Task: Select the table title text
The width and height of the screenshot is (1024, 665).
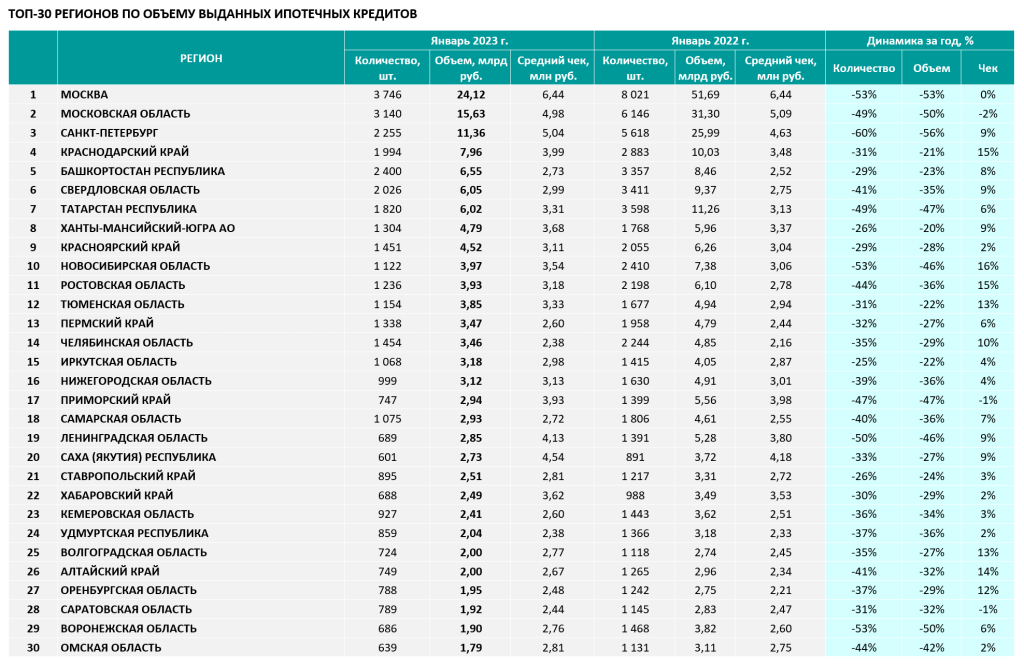Action: point(213,14)
